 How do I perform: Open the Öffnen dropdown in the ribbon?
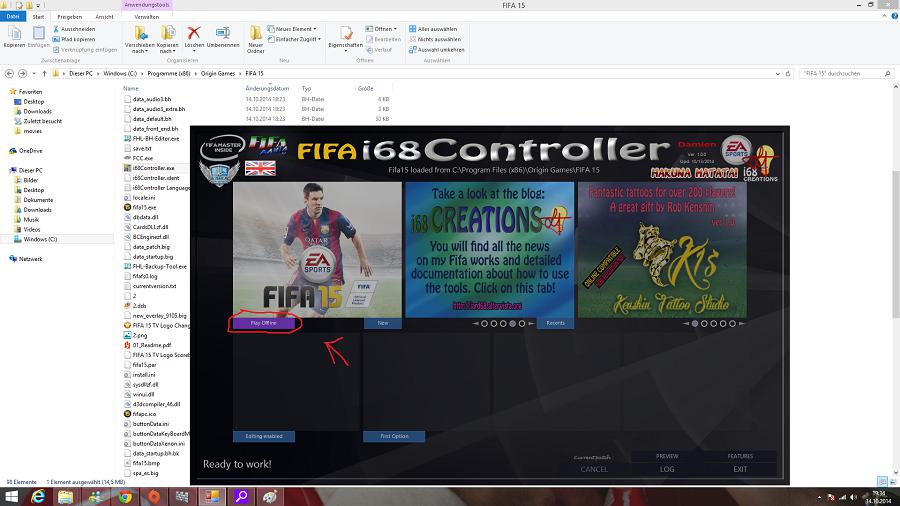pos(381,29)
